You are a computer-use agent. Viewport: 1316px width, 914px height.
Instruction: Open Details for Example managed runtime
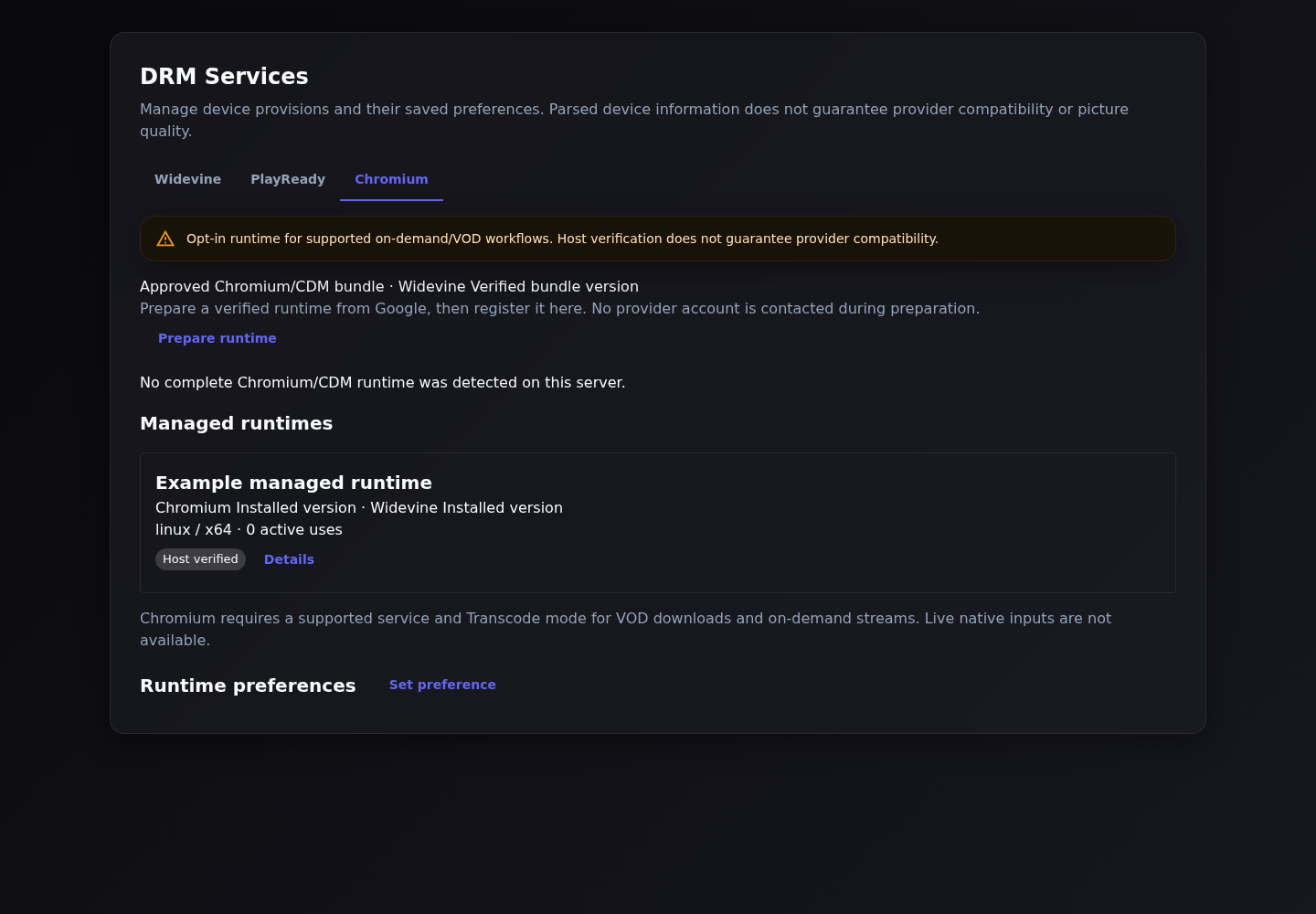click(x=289, y=559)
